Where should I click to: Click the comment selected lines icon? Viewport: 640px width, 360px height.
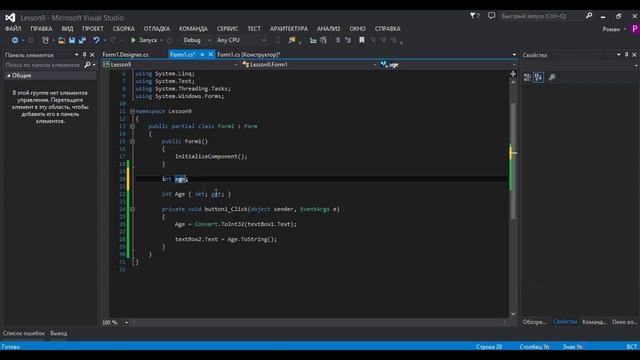(x=338, y=40)
